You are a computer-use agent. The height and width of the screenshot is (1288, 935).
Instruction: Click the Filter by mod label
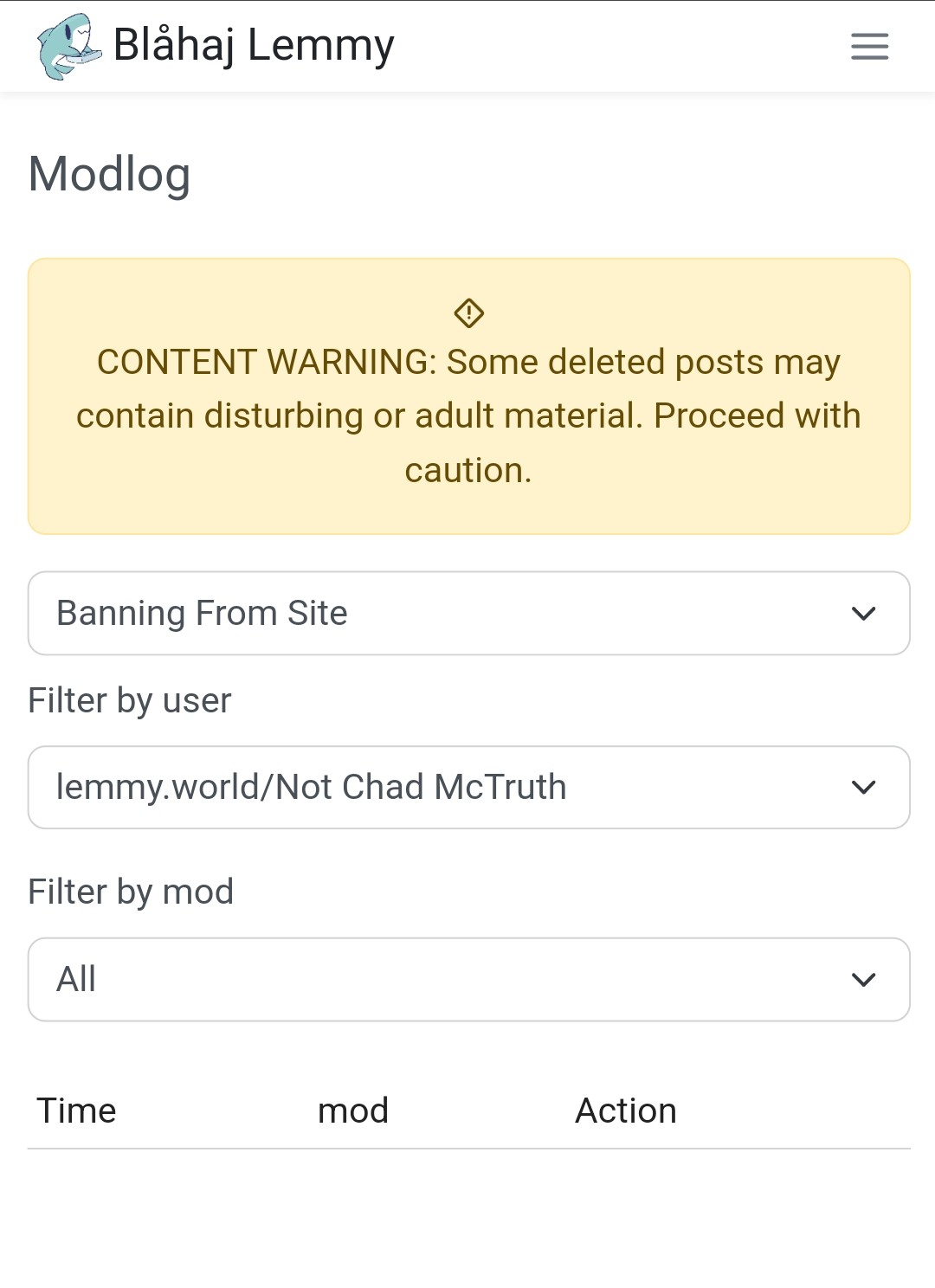(x=131, y=892)
